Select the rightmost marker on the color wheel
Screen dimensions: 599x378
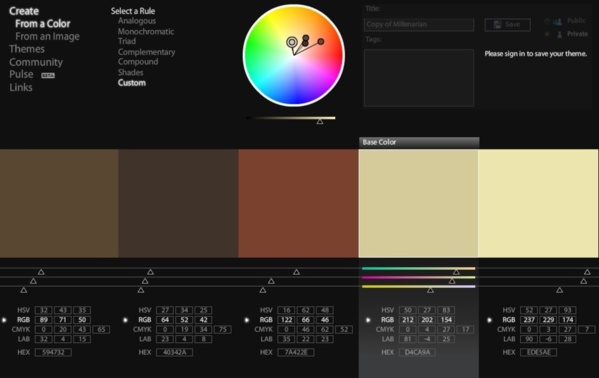point(321,41)
